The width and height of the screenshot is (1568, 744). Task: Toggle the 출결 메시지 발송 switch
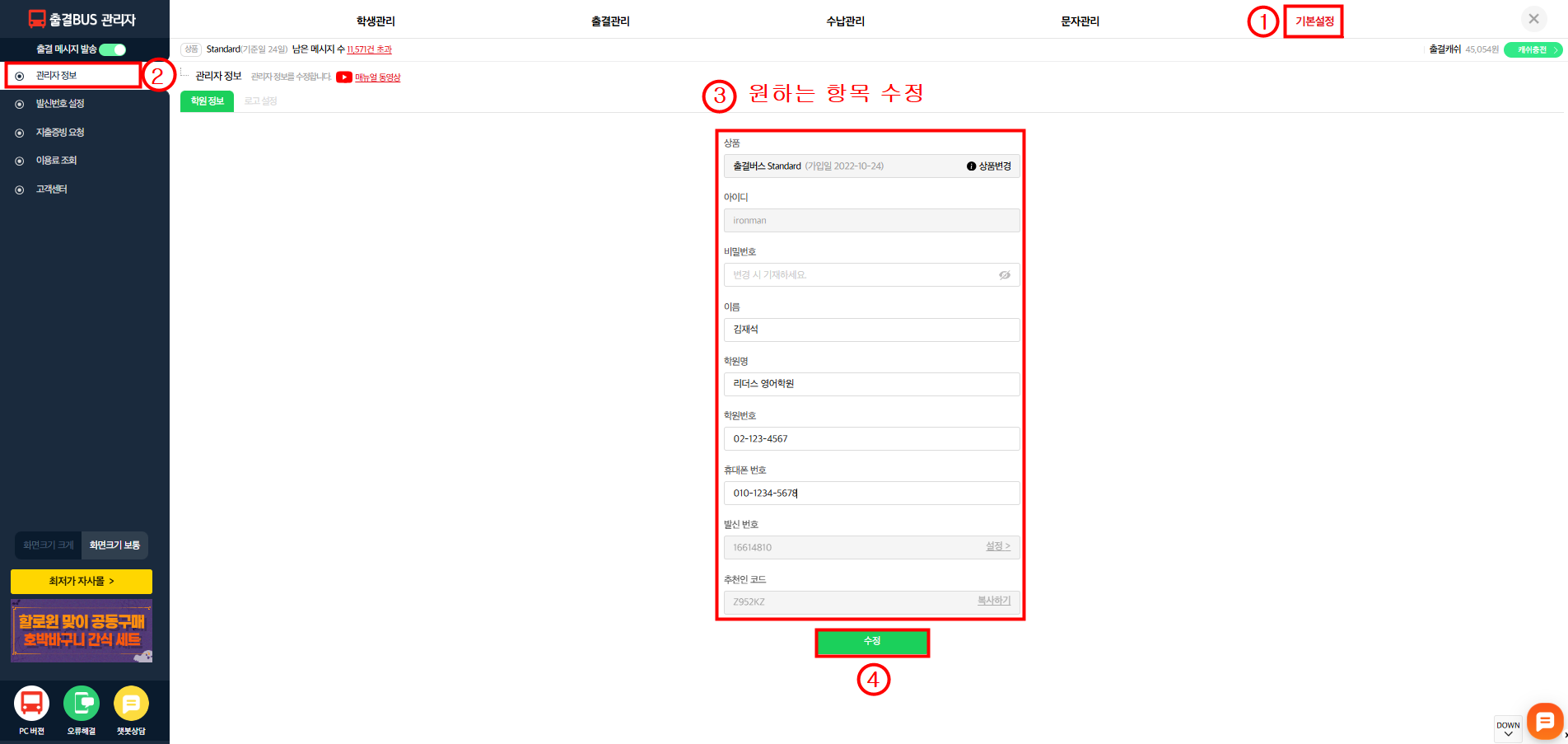coord(113,49)
